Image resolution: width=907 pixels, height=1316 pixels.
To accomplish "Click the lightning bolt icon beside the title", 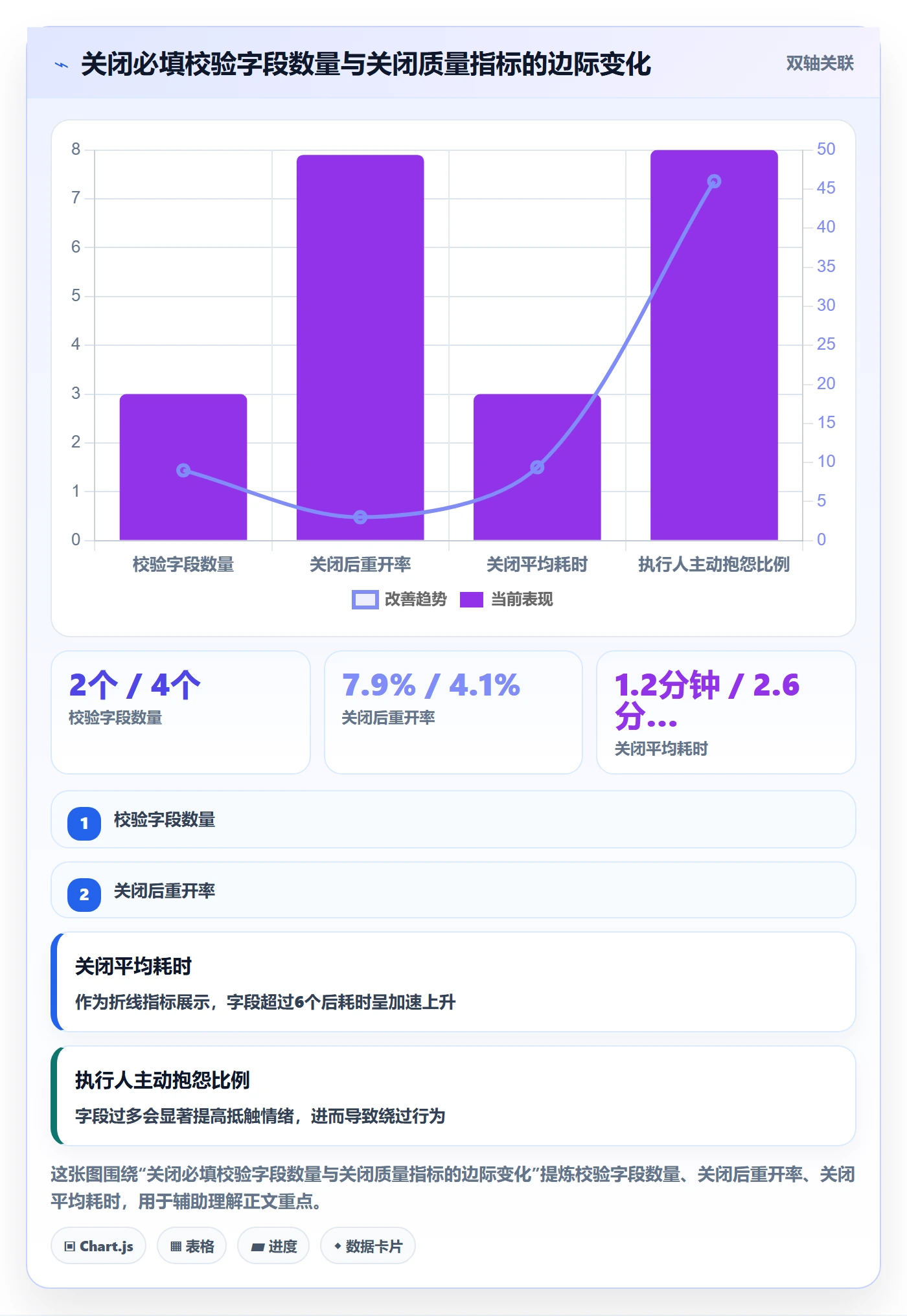I will (62, 65).
